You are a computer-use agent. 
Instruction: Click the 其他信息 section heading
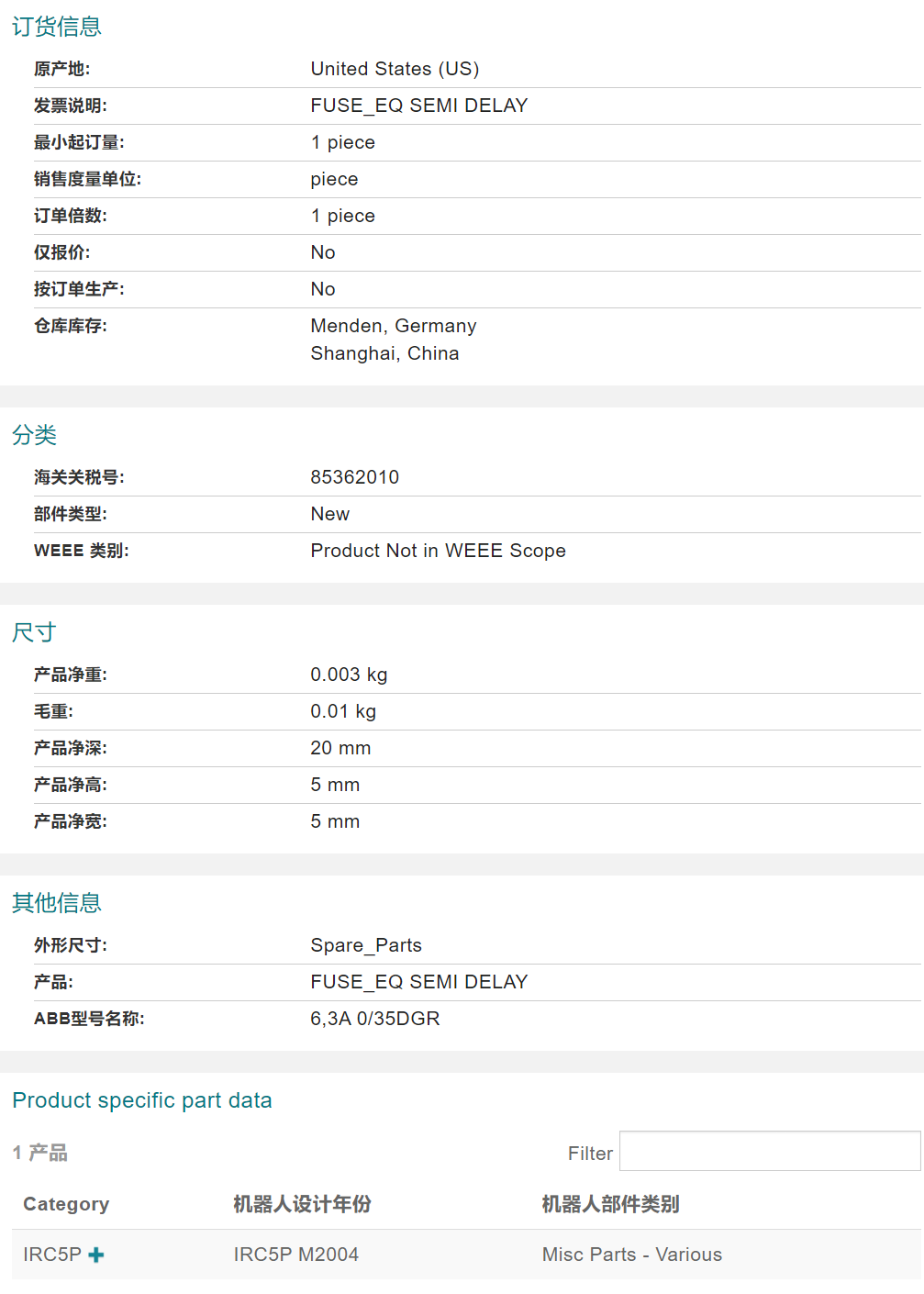[57, 903]
